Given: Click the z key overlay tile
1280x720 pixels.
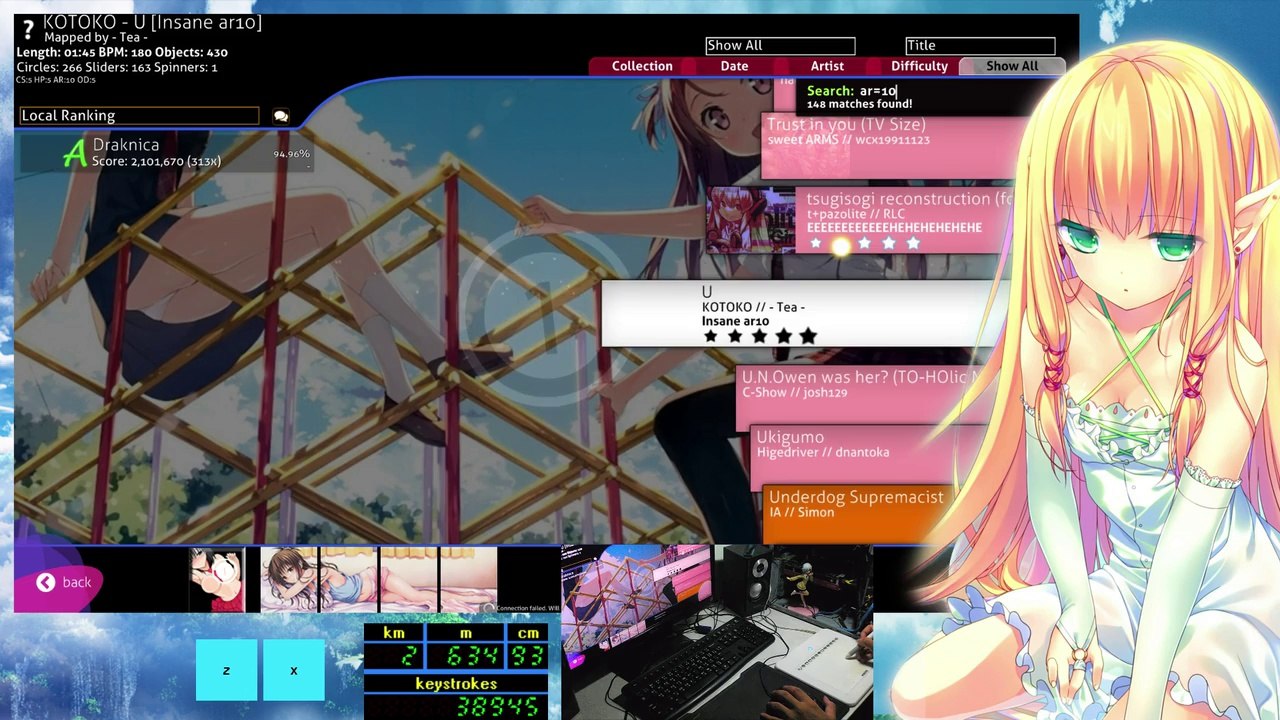Looking at the screenshot, I should pyautogui.click(x=226, y=670).
